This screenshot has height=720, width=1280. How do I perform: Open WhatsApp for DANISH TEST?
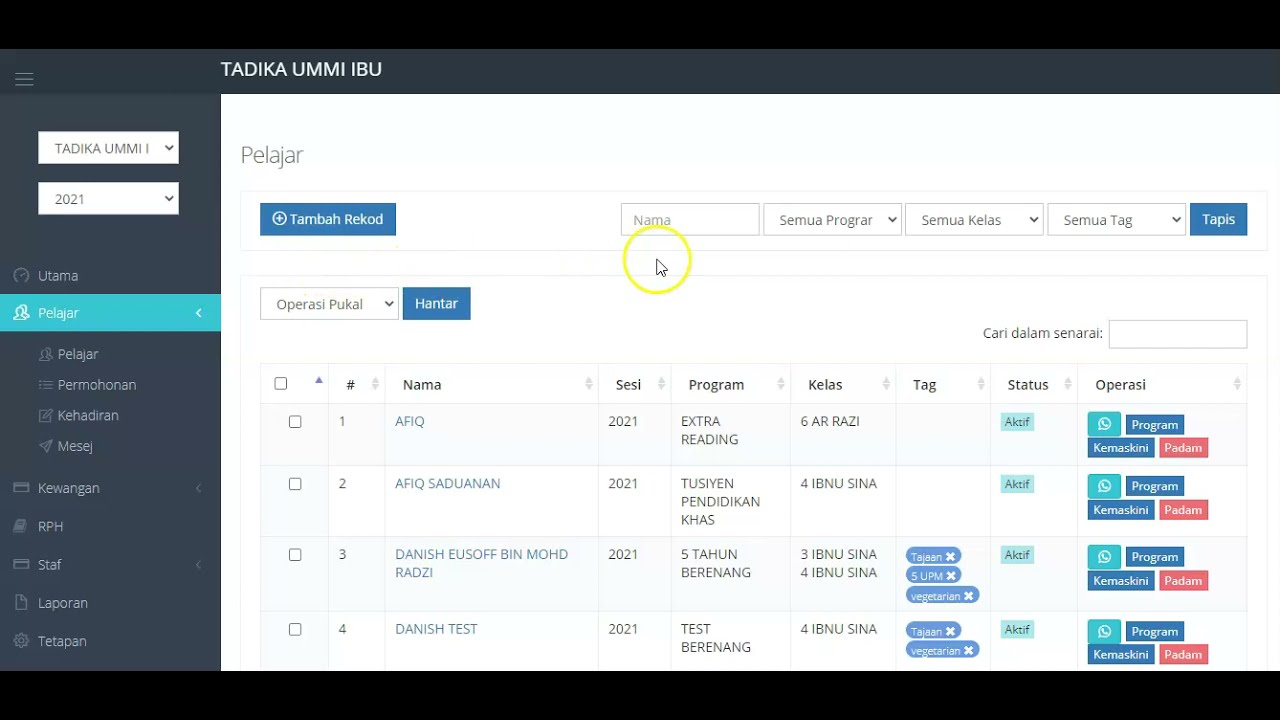click(1104, 631)
